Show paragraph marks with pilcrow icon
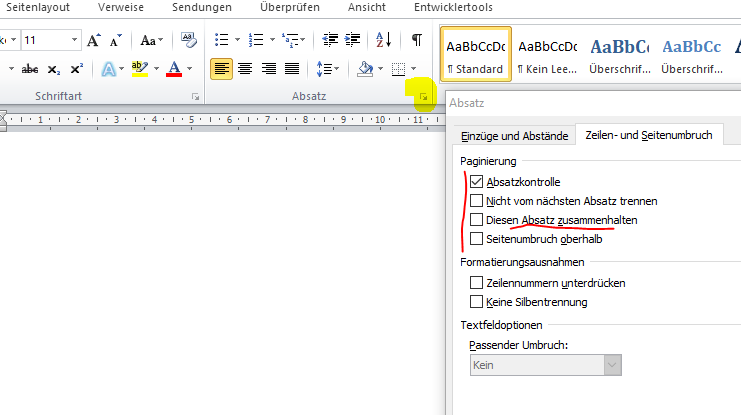This screenshot has width=741, height=415. coord(416,40)
